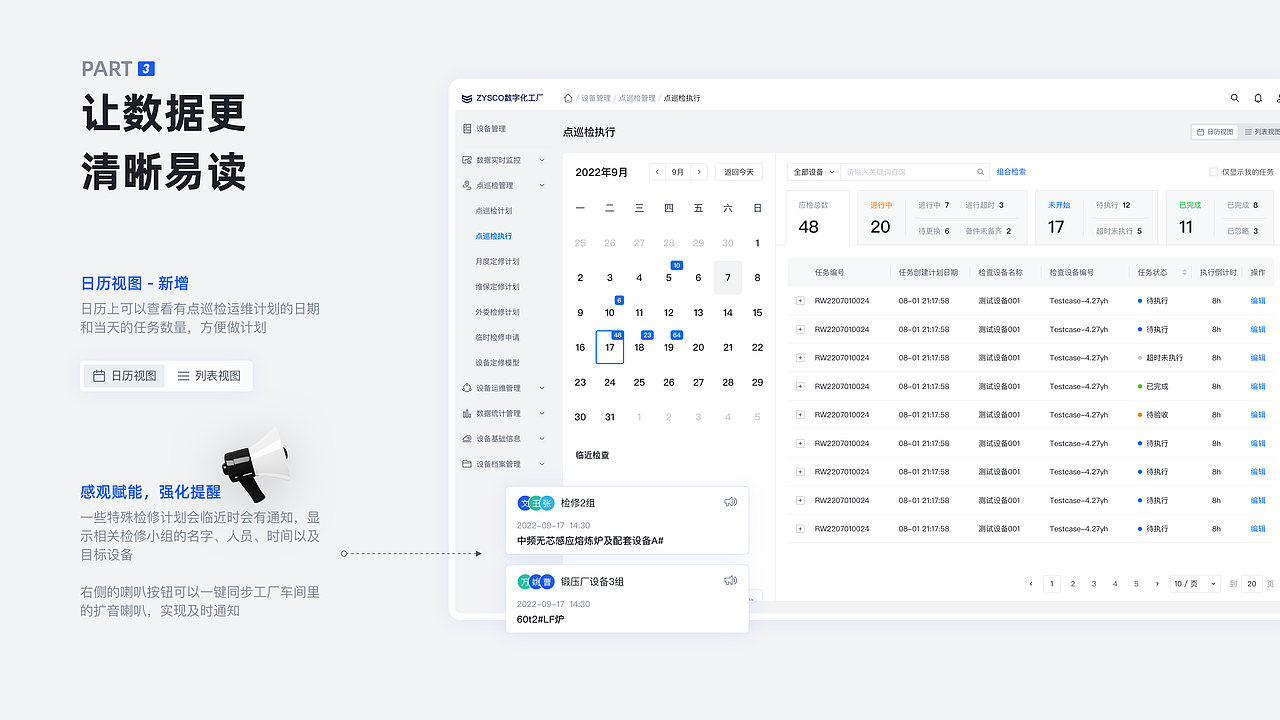Select the 应检总数 48 summary card
Screen dimensions: 1280x720
[x=818, y=217]
